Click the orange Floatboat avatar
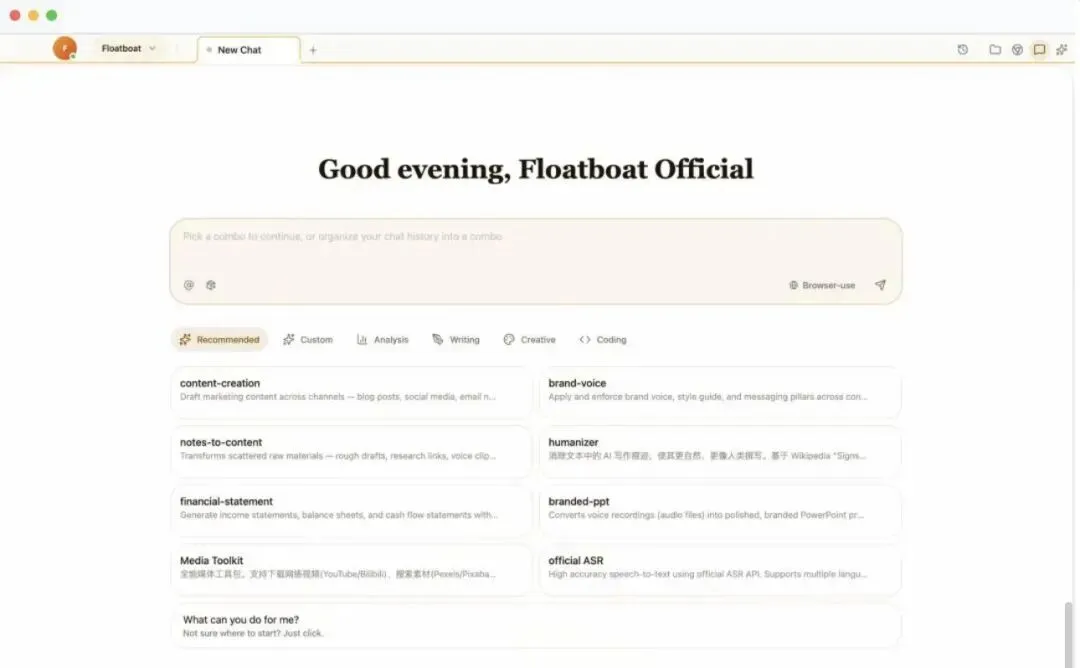Screen dimensions: 1080x668 tap(65, 48)
